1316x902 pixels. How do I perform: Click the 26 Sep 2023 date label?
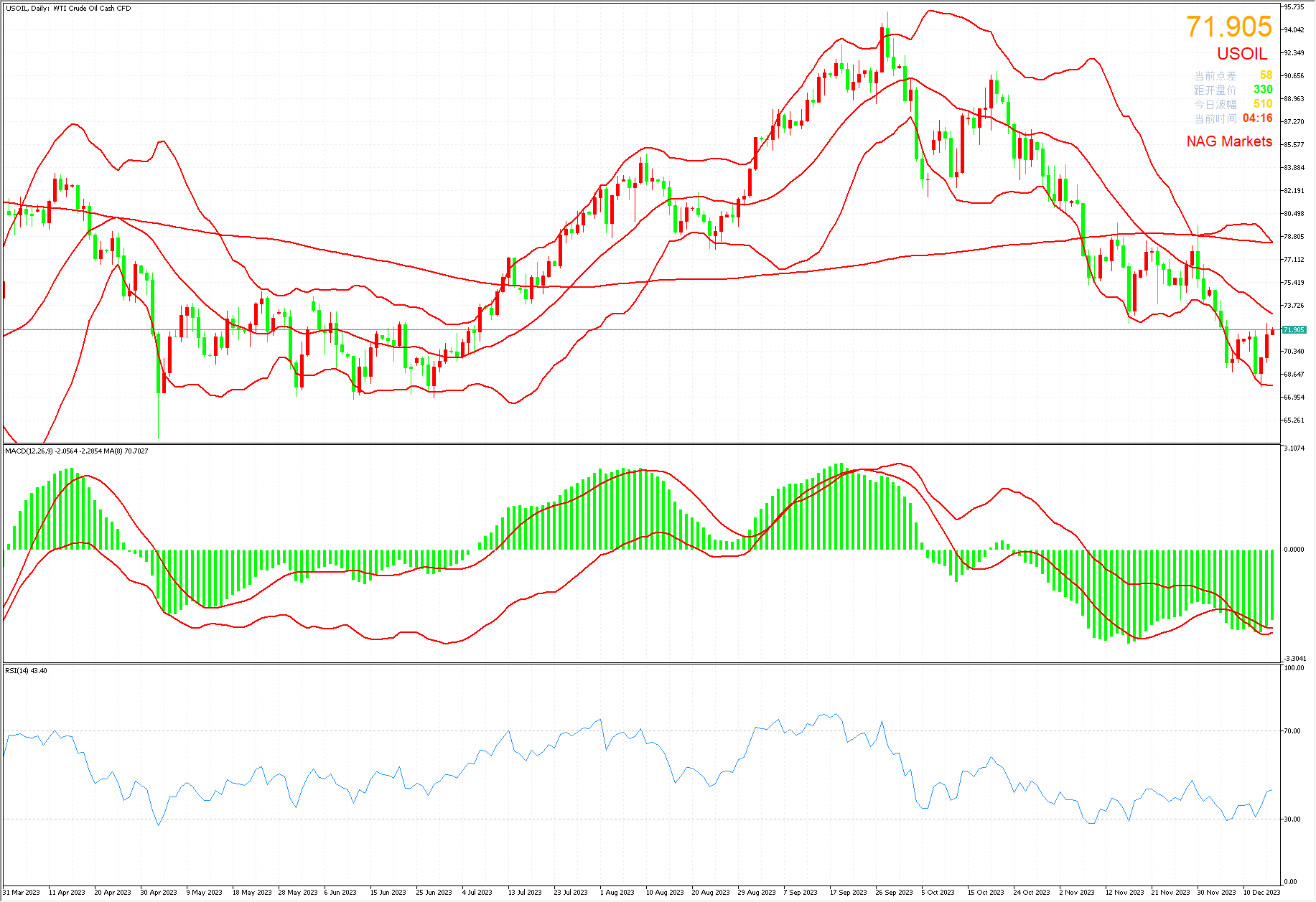895,893
